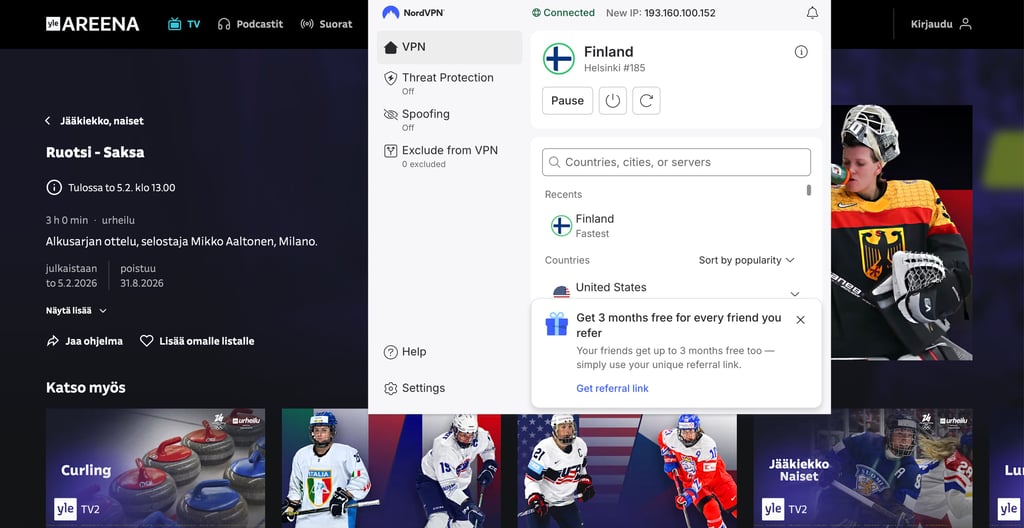Click the Ruotsi - Saksa title
Image resolution: width=1024 pixels, height=528 pixels.
point(95,152)
